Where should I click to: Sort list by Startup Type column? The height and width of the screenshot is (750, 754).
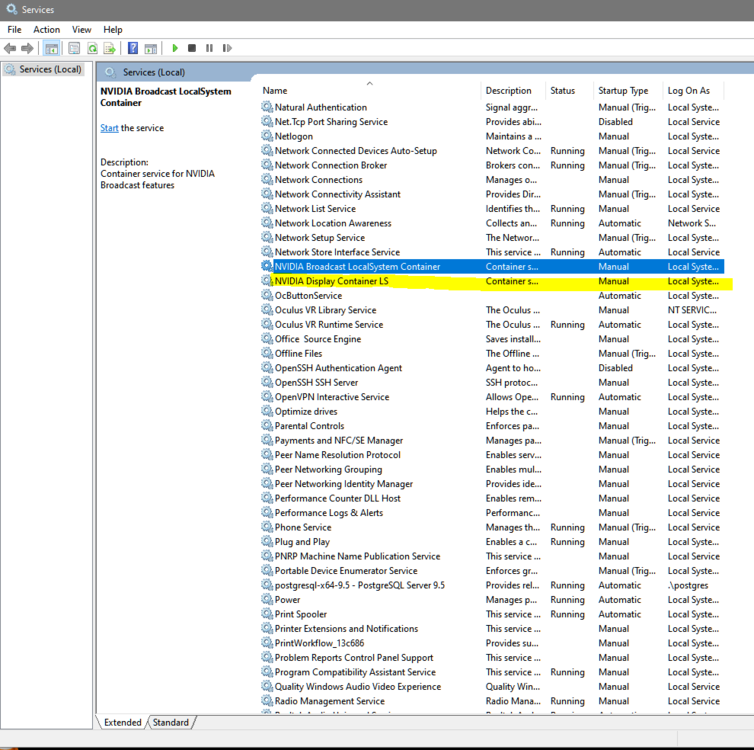click(x=623, y=91)
